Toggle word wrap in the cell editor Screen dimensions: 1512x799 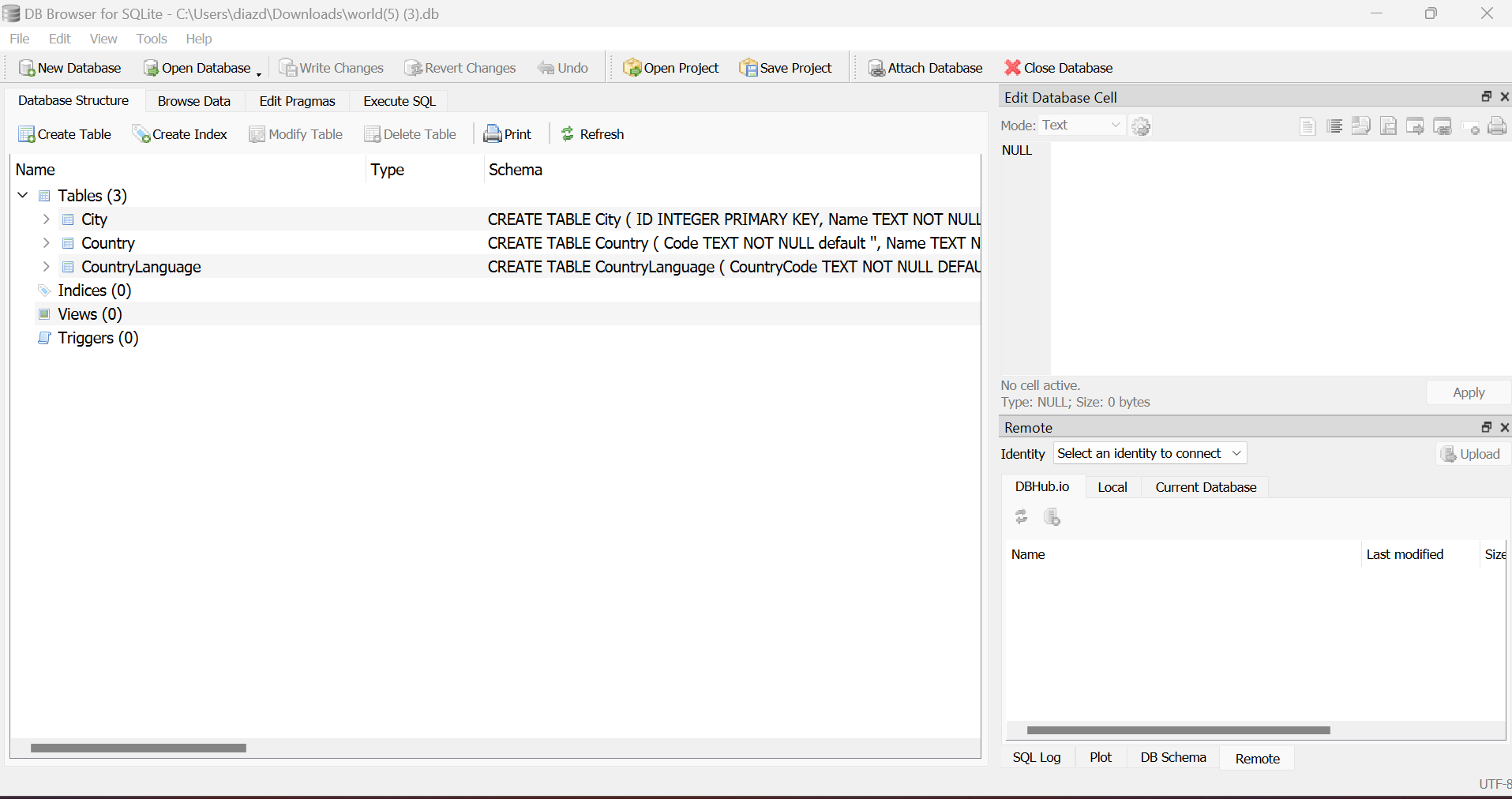(1334, 126)
